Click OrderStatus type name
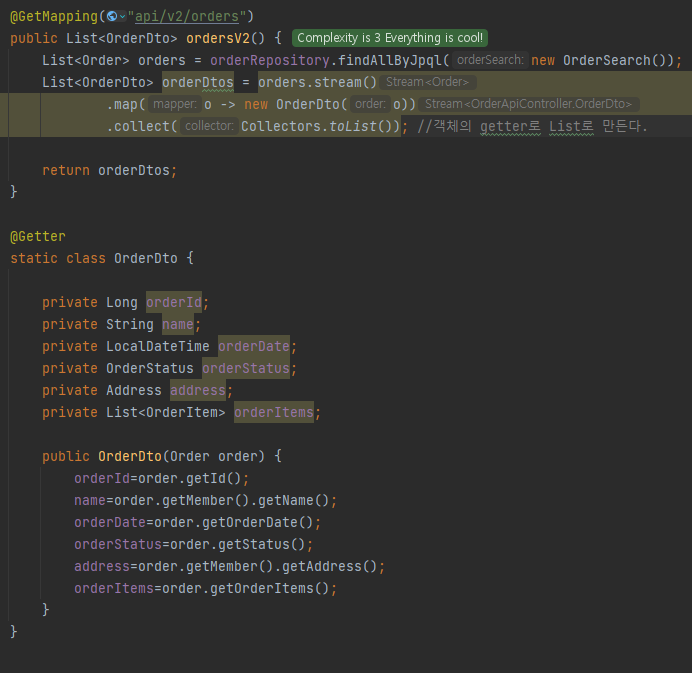This screenshot has width=692, height=673. coord(150,368)
